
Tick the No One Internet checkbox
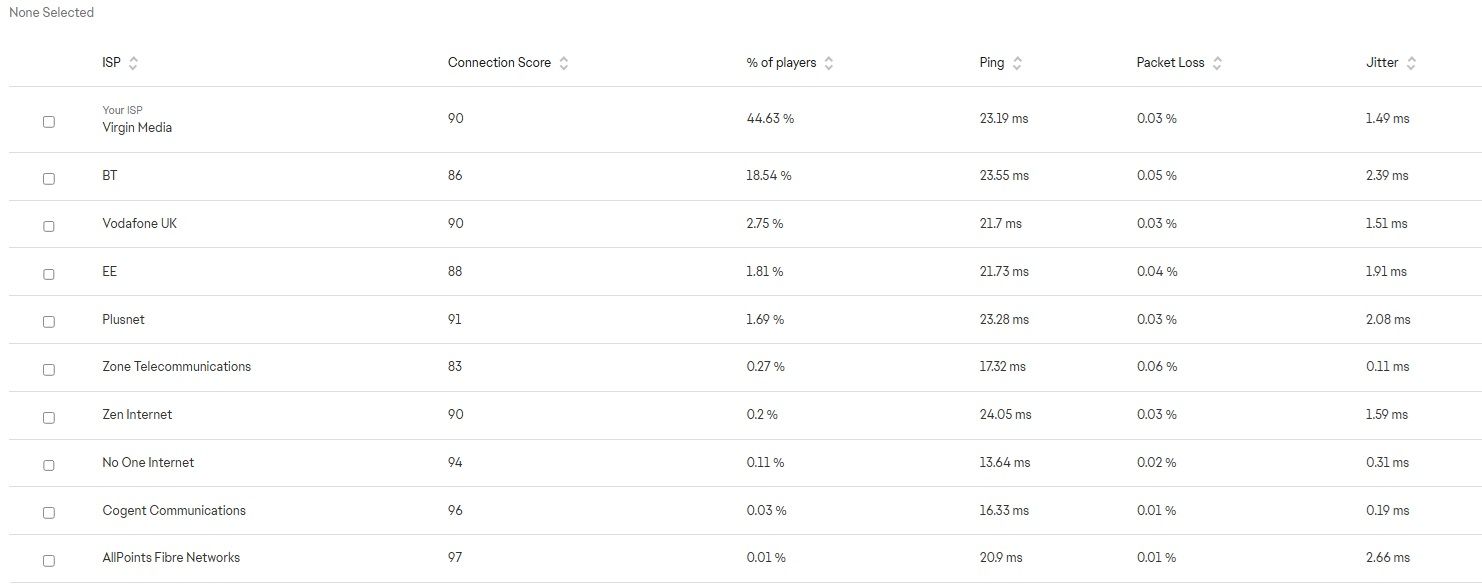click(49, 466)
